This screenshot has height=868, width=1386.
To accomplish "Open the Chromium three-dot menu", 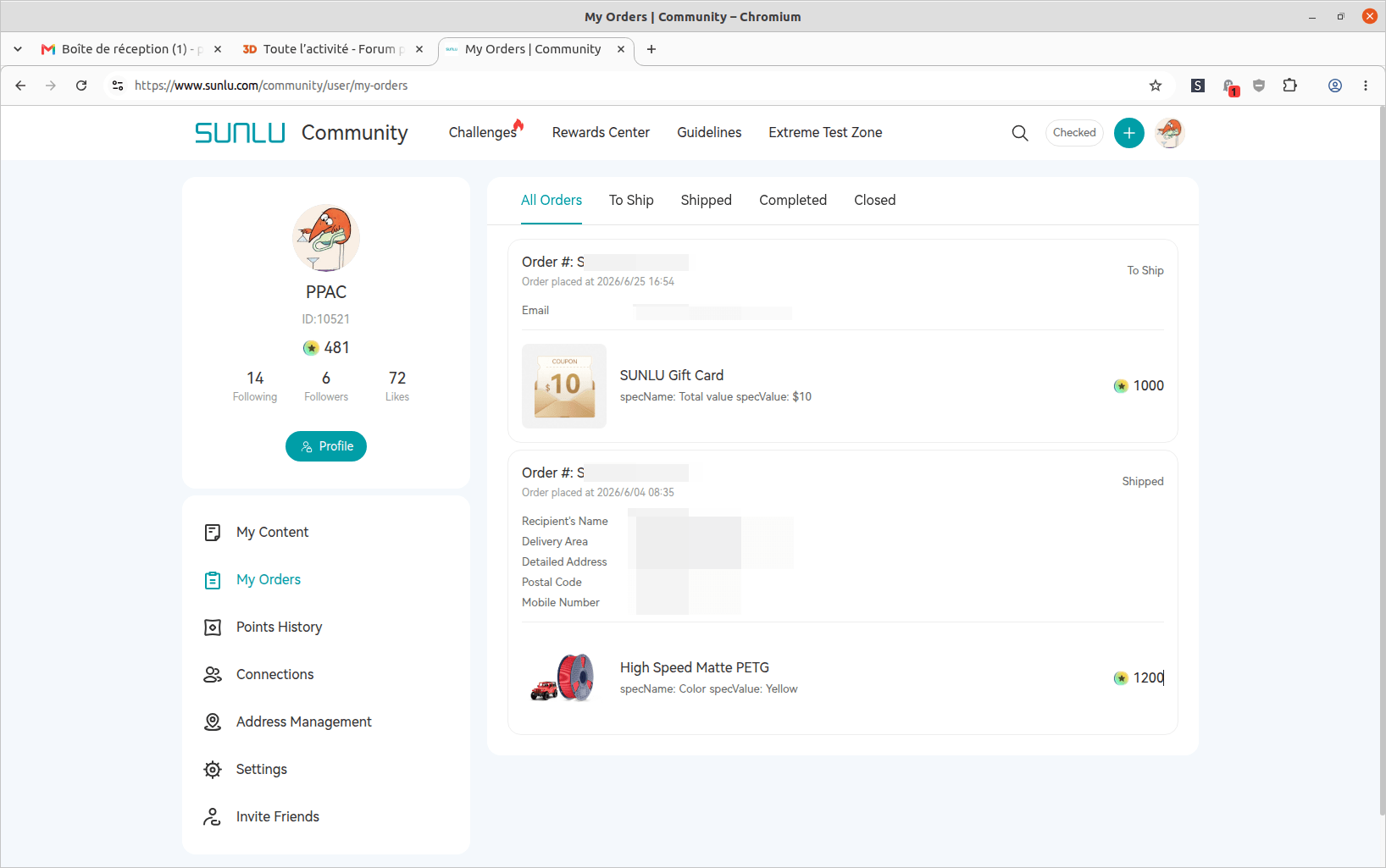I will coord(1366,86).
